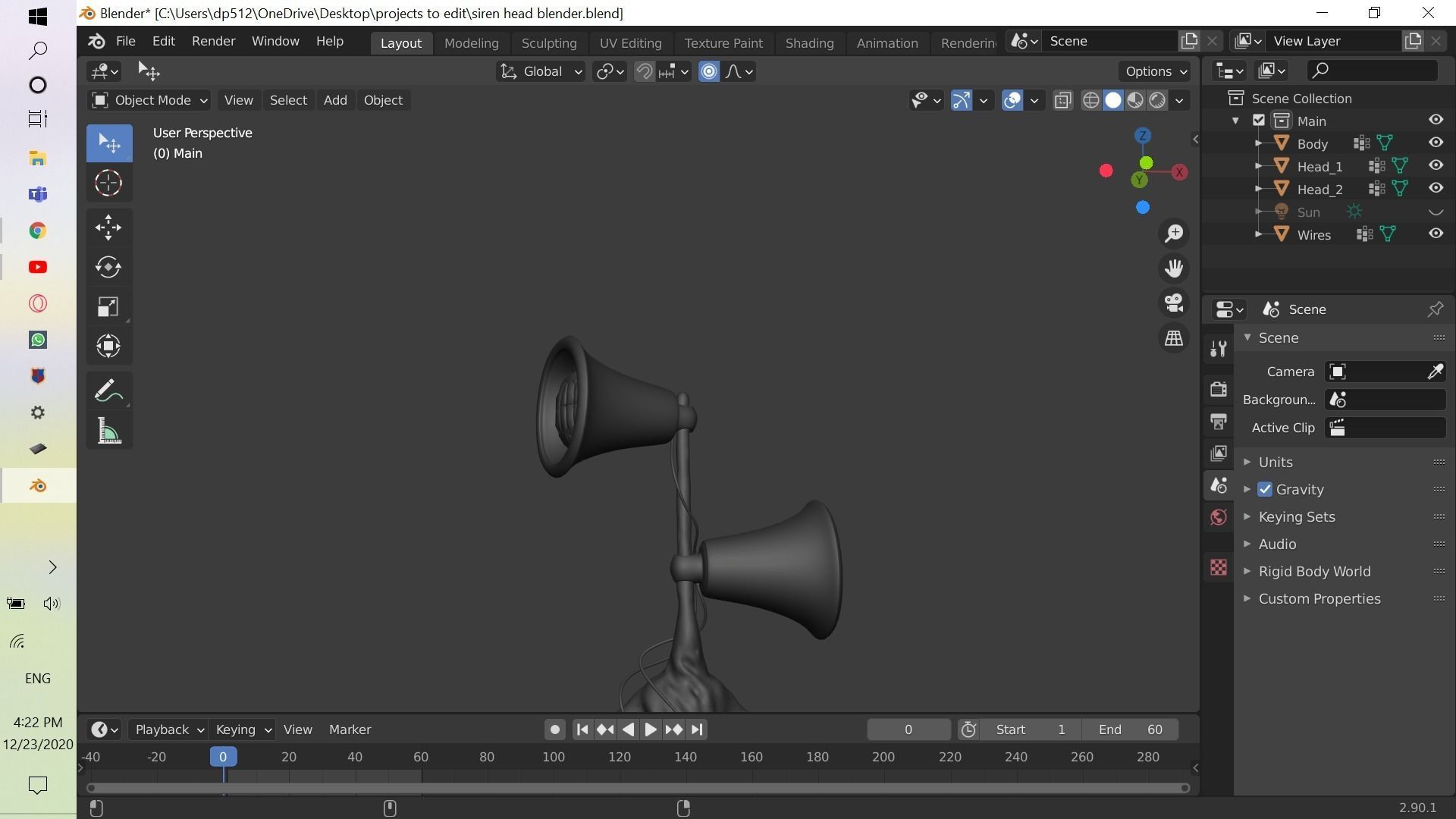Switch to the Shading workspace tab

809,43
